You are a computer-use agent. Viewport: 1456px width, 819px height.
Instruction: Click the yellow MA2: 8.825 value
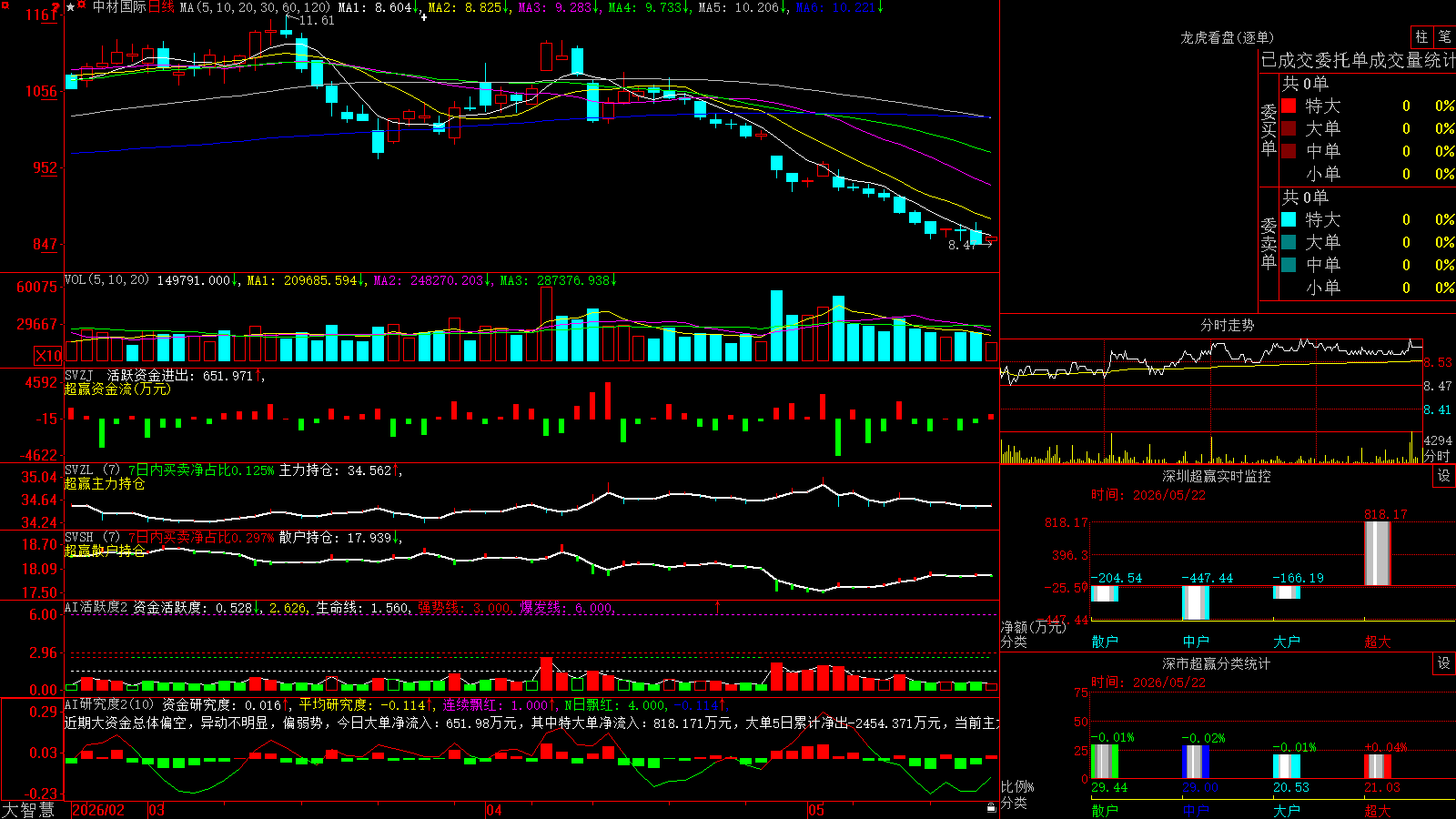click(465, 7)
